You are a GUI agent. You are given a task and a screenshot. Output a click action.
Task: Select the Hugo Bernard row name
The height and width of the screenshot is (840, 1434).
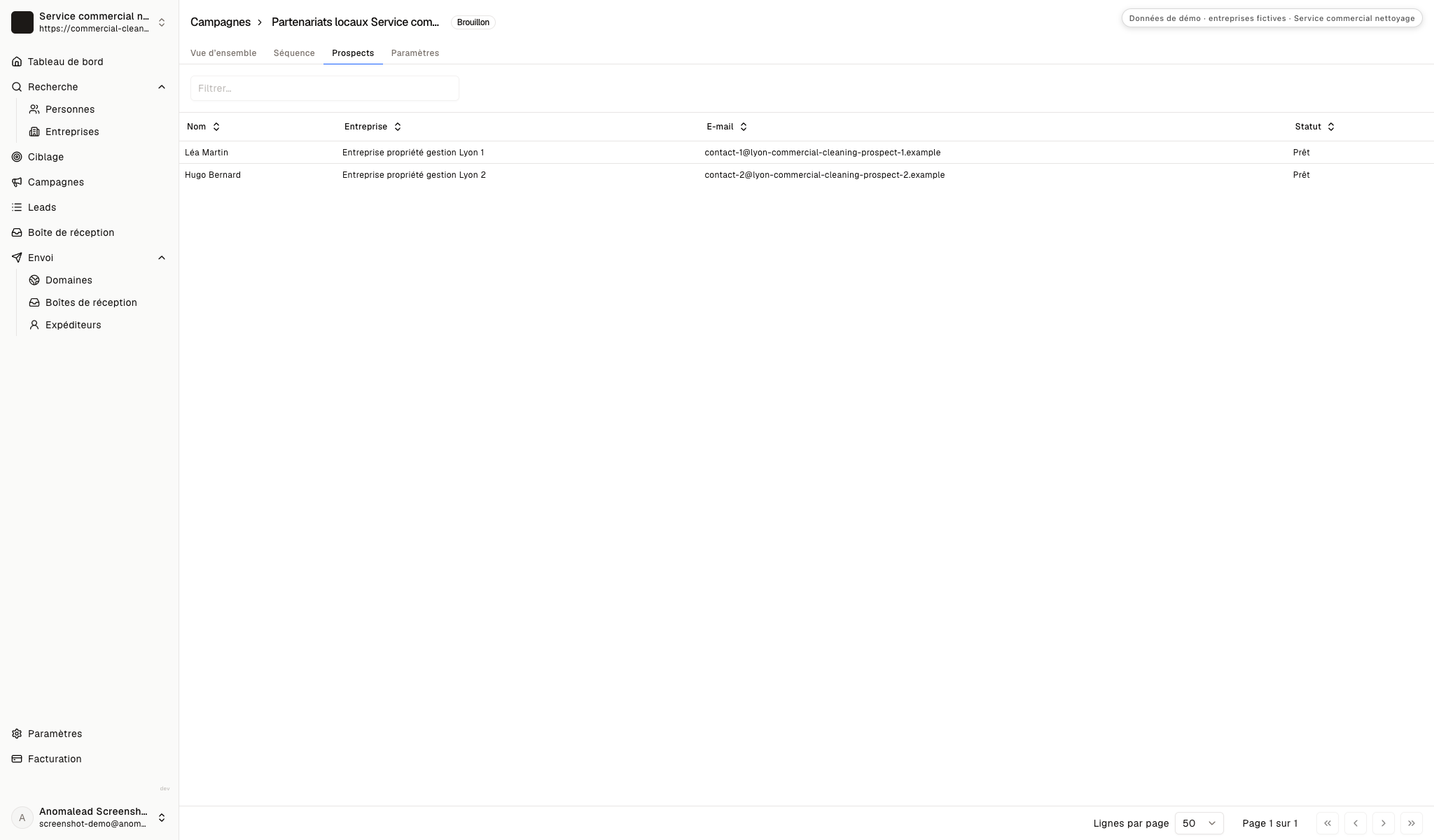click(213, 175)
